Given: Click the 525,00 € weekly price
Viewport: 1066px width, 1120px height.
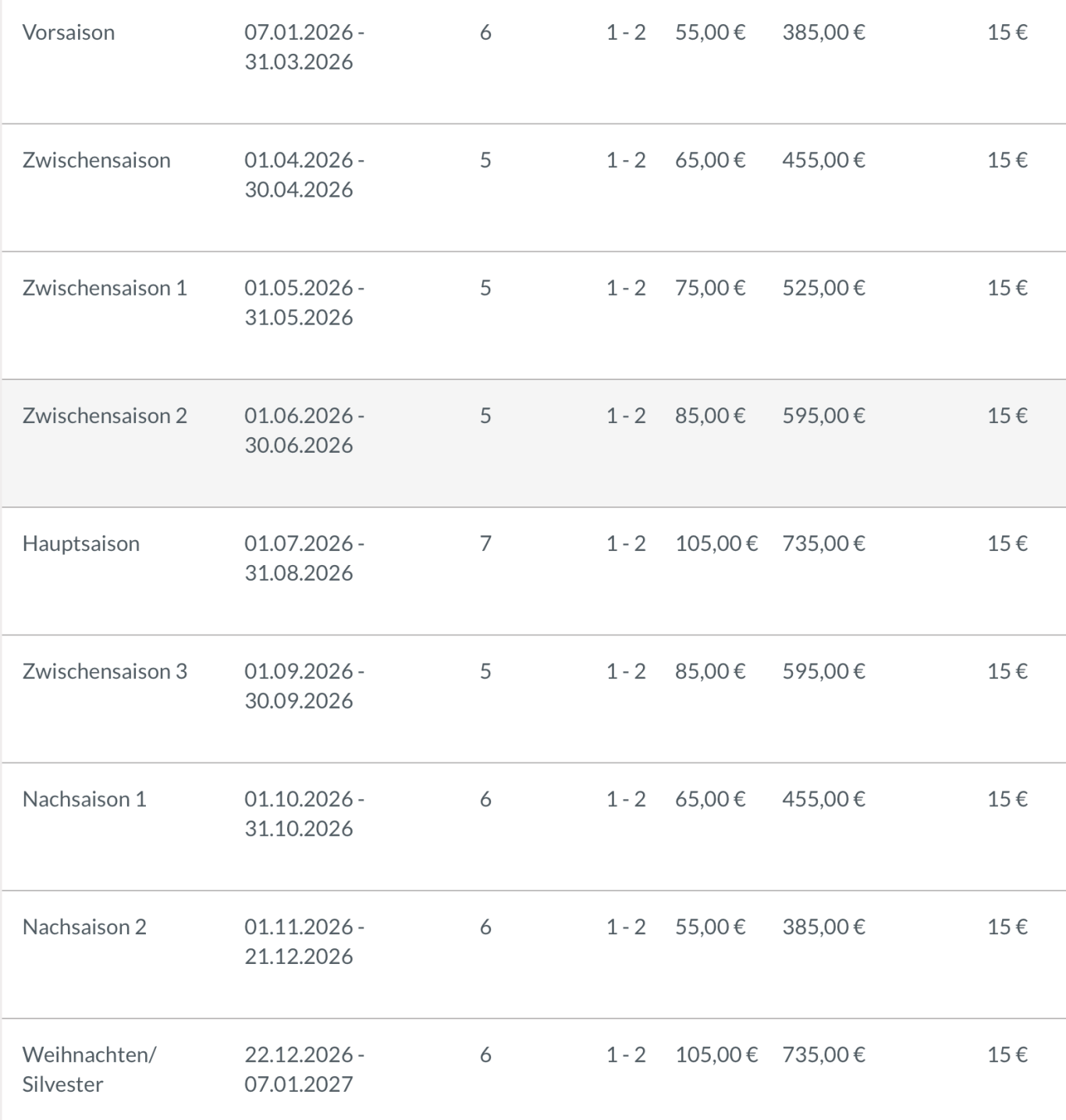Looking at the screenshot, I should pos(823,288).
